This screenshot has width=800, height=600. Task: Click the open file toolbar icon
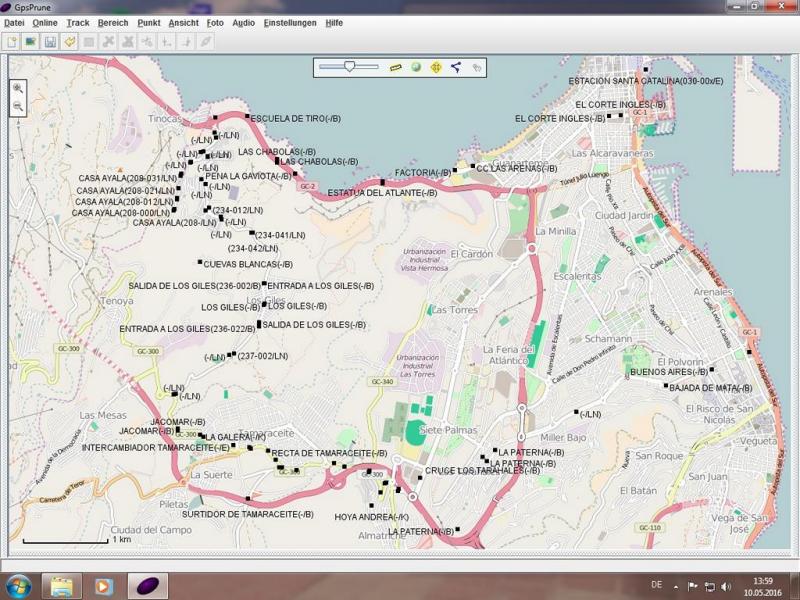[12, 41]
